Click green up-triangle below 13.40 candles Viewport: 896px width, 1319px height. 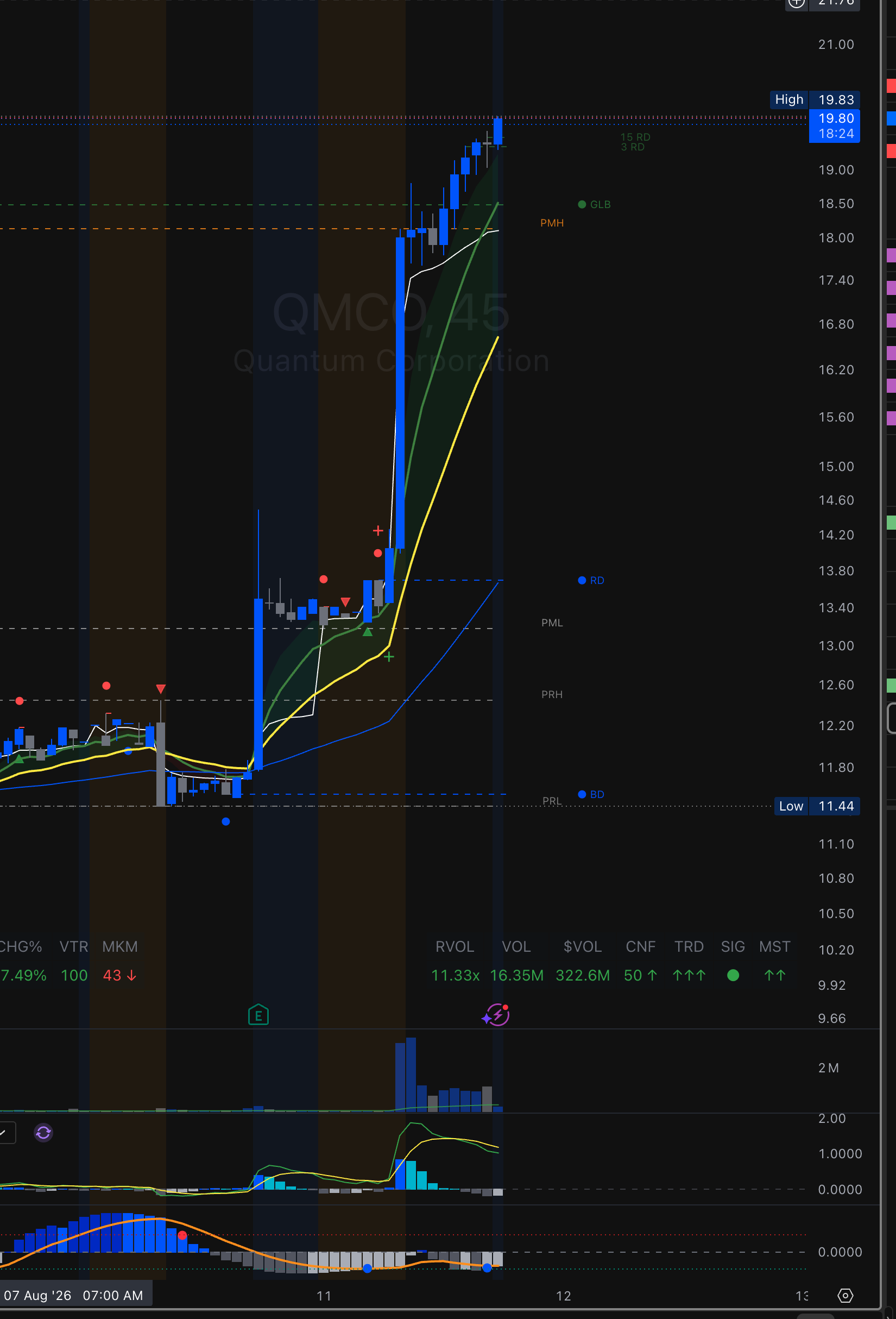pos(368,632)
